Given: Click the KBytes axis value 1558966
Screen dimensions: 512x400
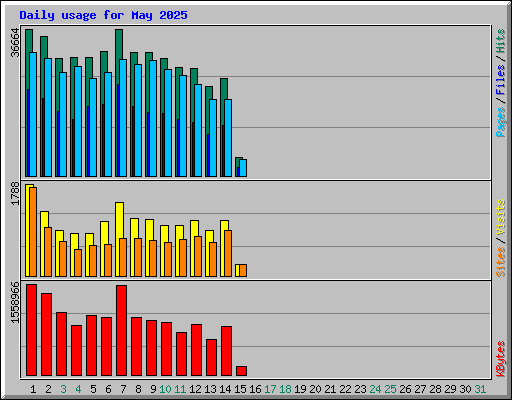Looking at the screenshot, I should (x=15, y=303).
